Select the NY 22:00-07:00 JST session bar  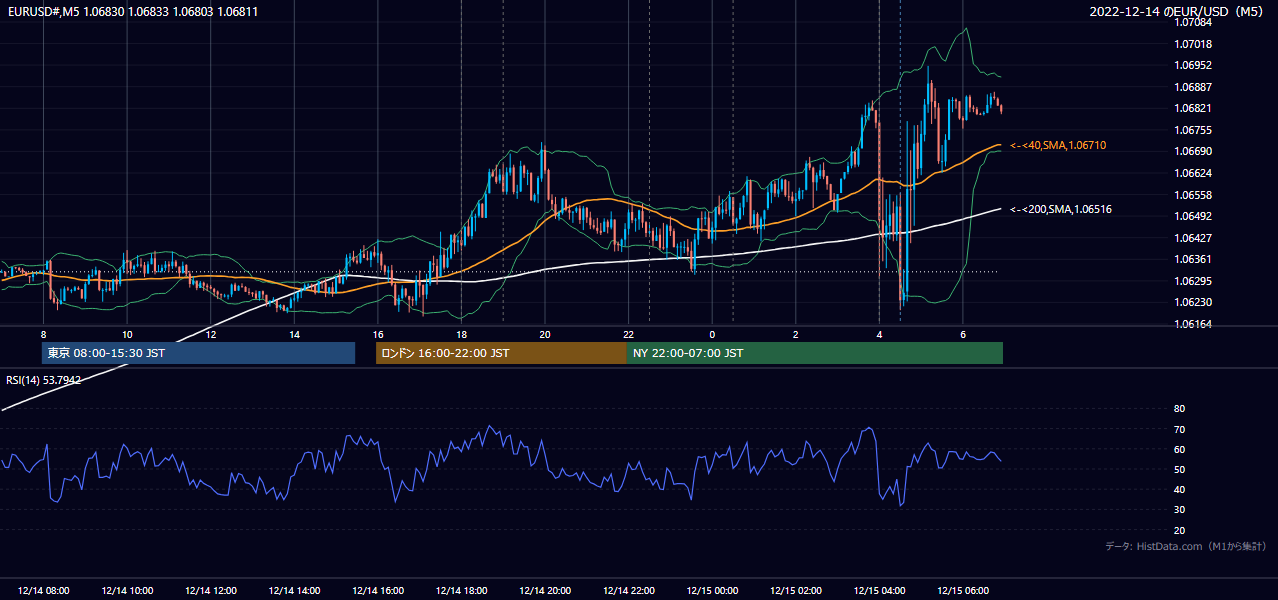pyautogui.click(x=815, y=353)
